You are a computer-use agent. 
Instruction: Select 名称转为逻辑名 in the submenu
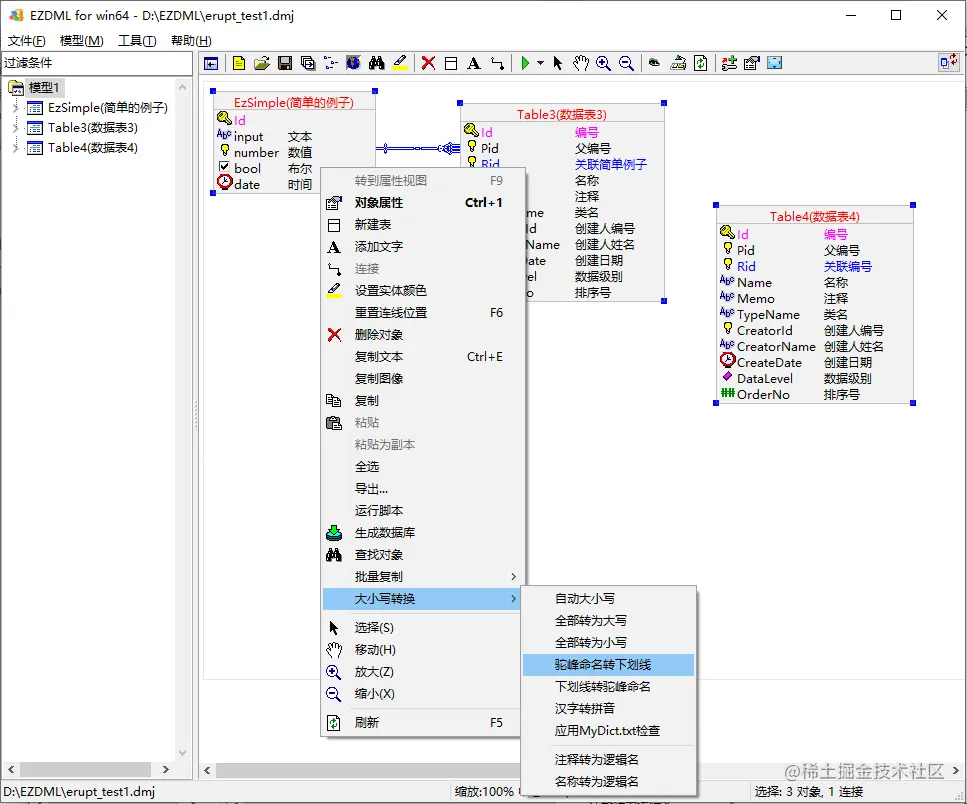click(x=608, y=782)
